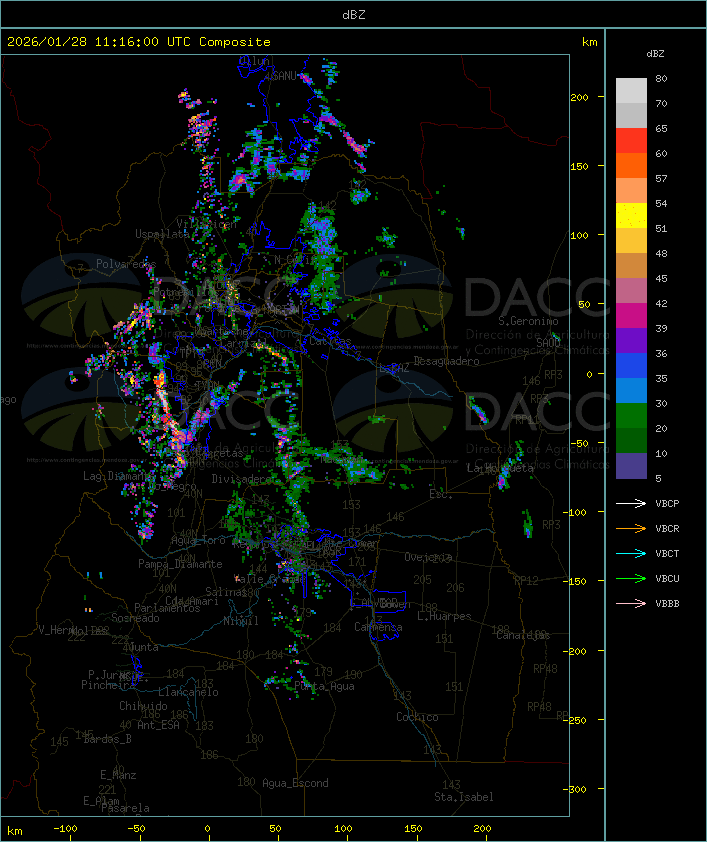Click the 150 tick on the bottom axis
707x842 pixels.
point(413,829)
